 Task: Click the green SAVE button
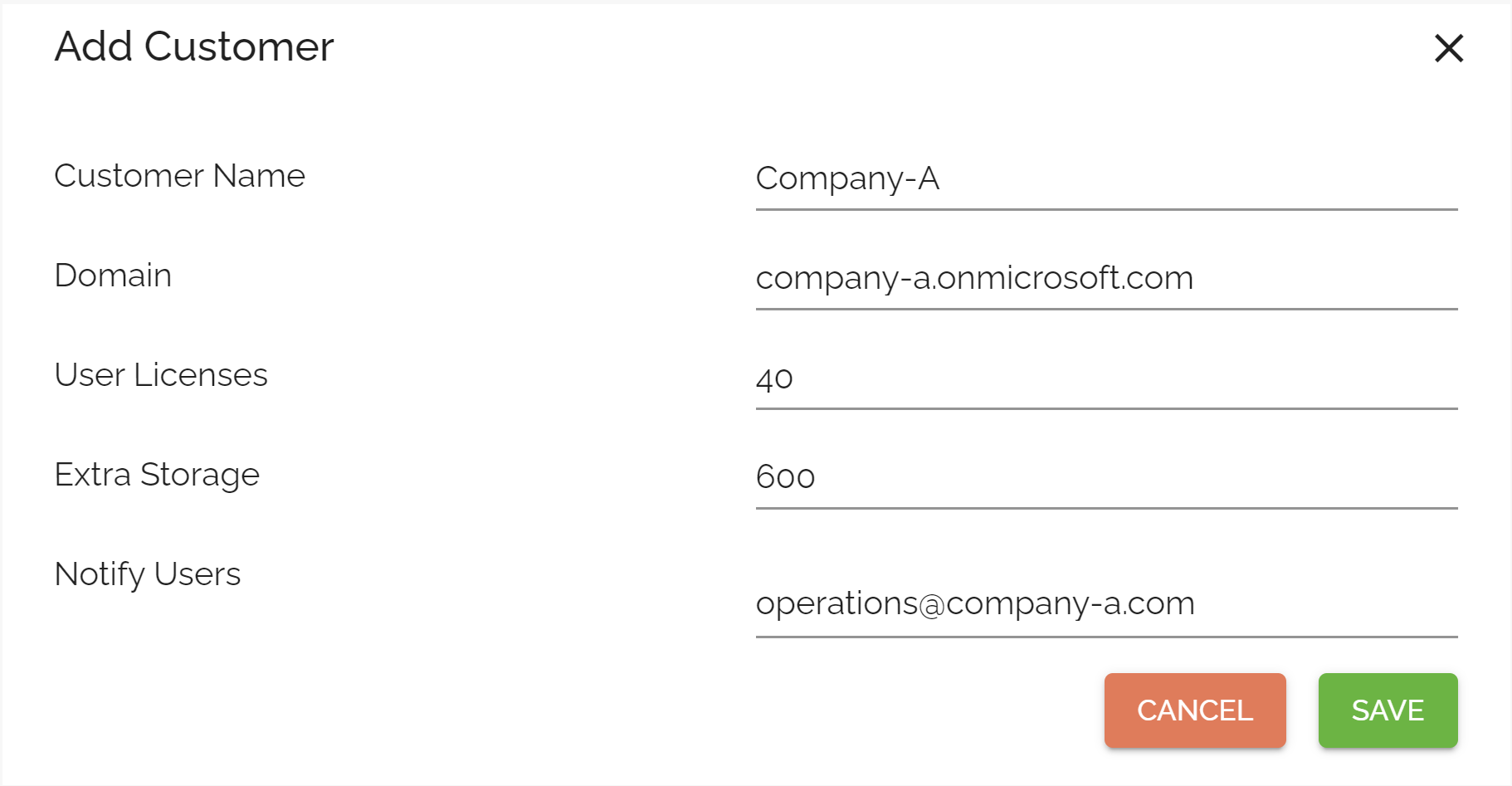tap(1388, 710)
